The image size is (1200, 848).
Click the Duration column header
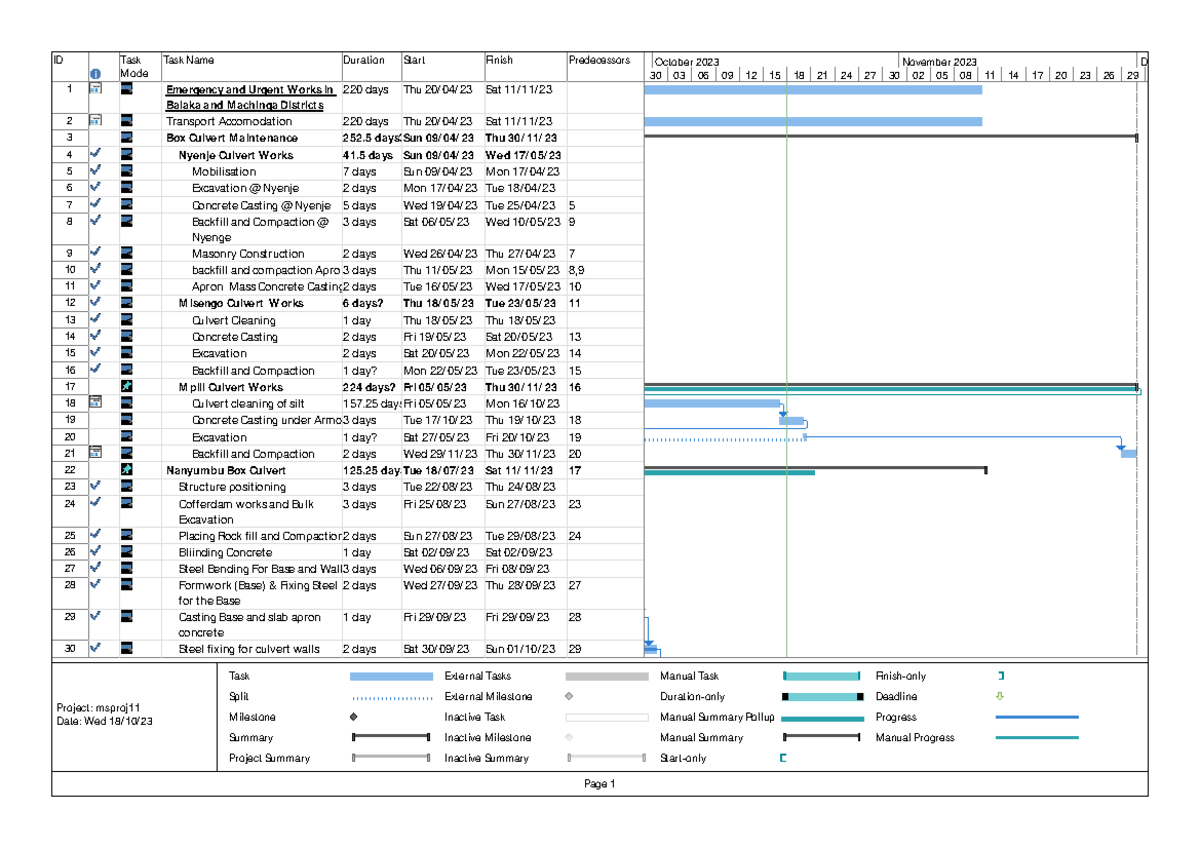pos(363,60)
